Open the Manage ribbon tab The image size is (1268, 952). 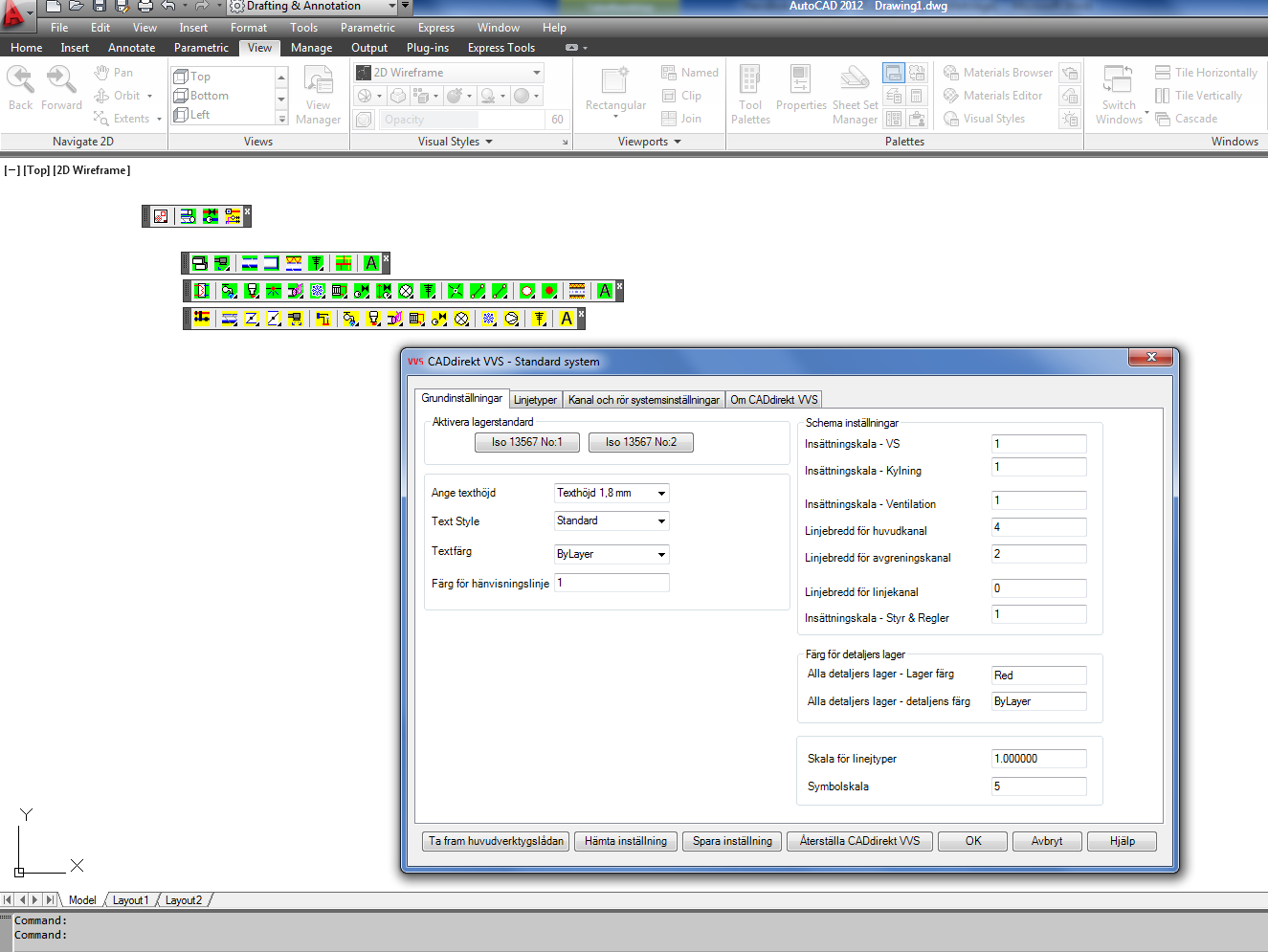(312, 48)
